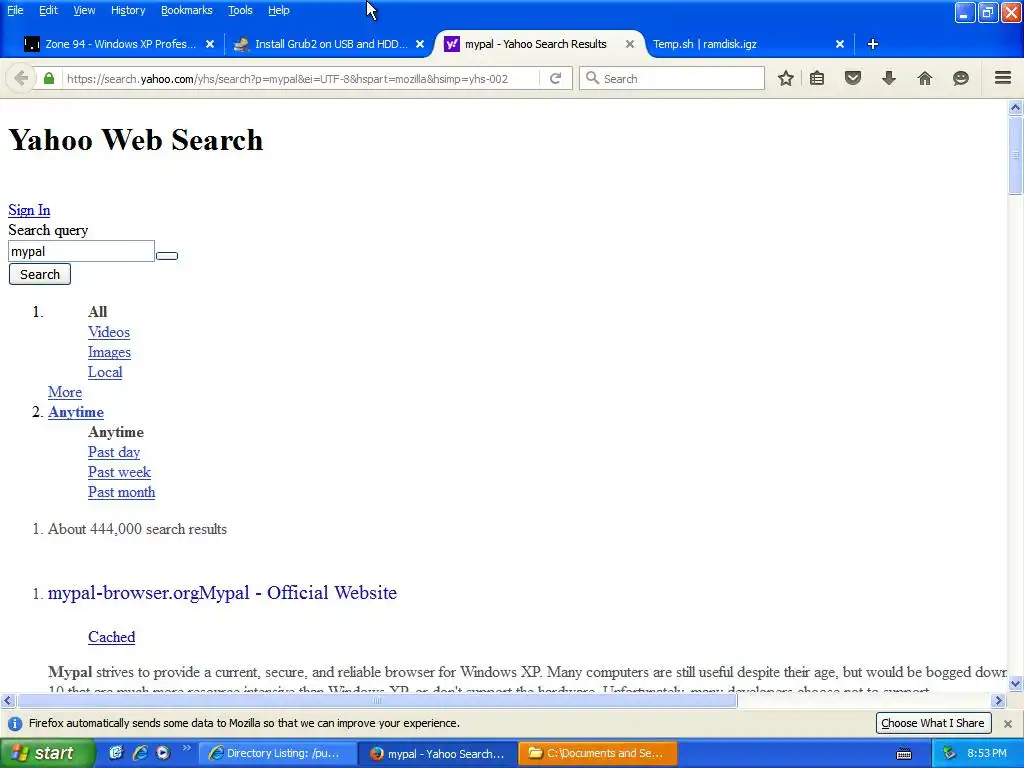Open the Firefox hamburger menu
This screenshot has height=768, width=1024.
1003,78
